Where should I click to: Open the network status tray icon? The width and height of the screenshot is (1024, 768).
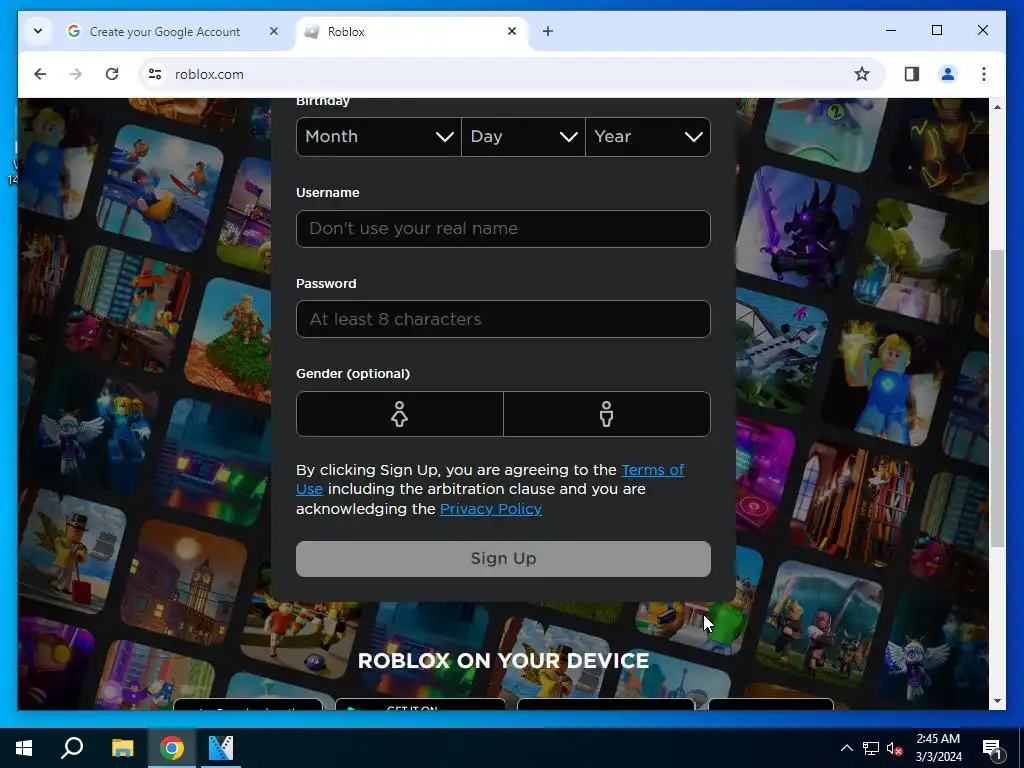871,748
